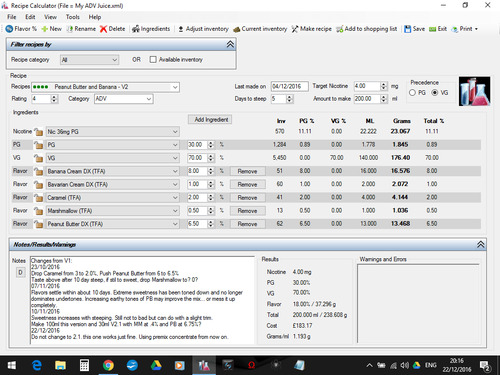The width and height of the screenshot is (500, 375).
Task: Toggle the lock icon on PG row
Action: coord(38,145)
